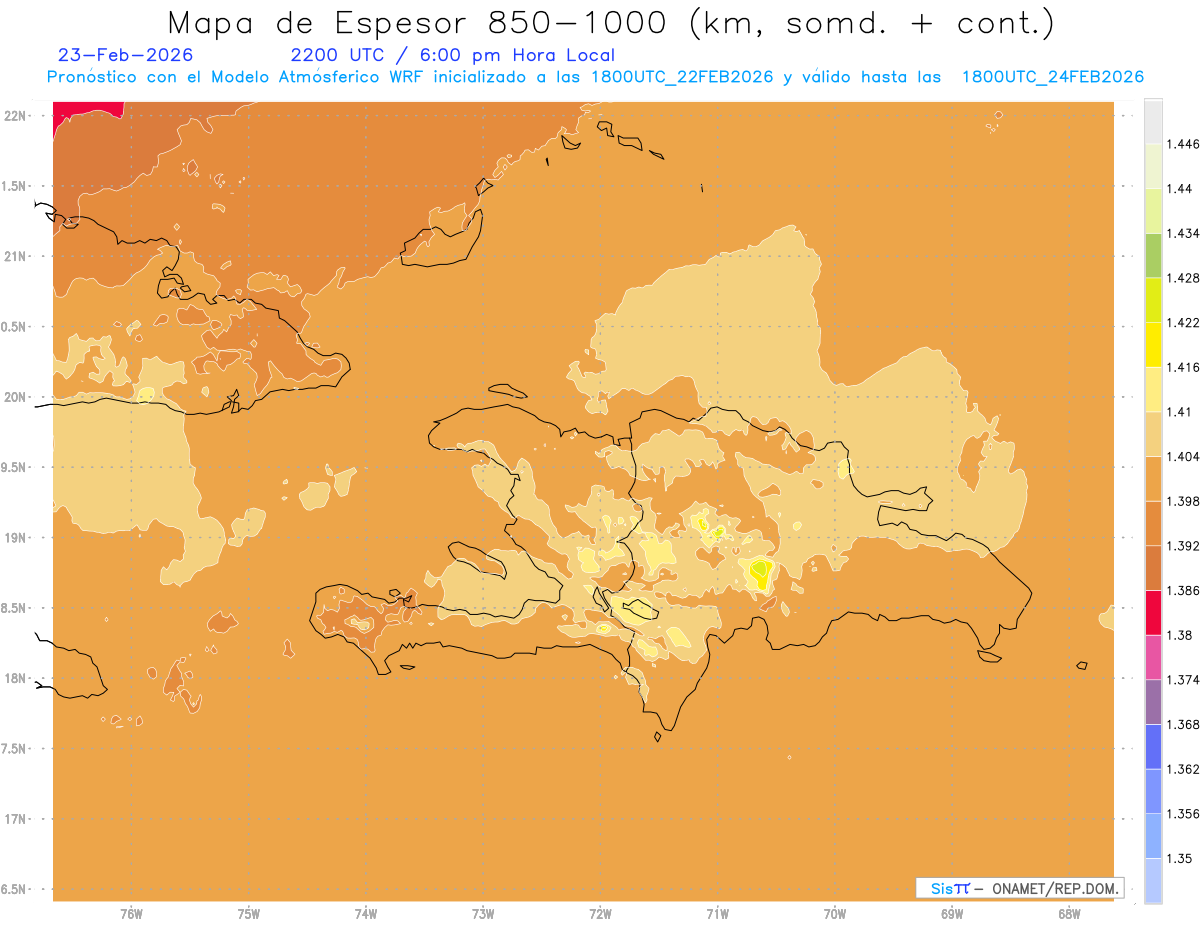This screenshot has height=927, width=1200.
Task: Click the legend value 1.416
Action: click(1185, 367)
